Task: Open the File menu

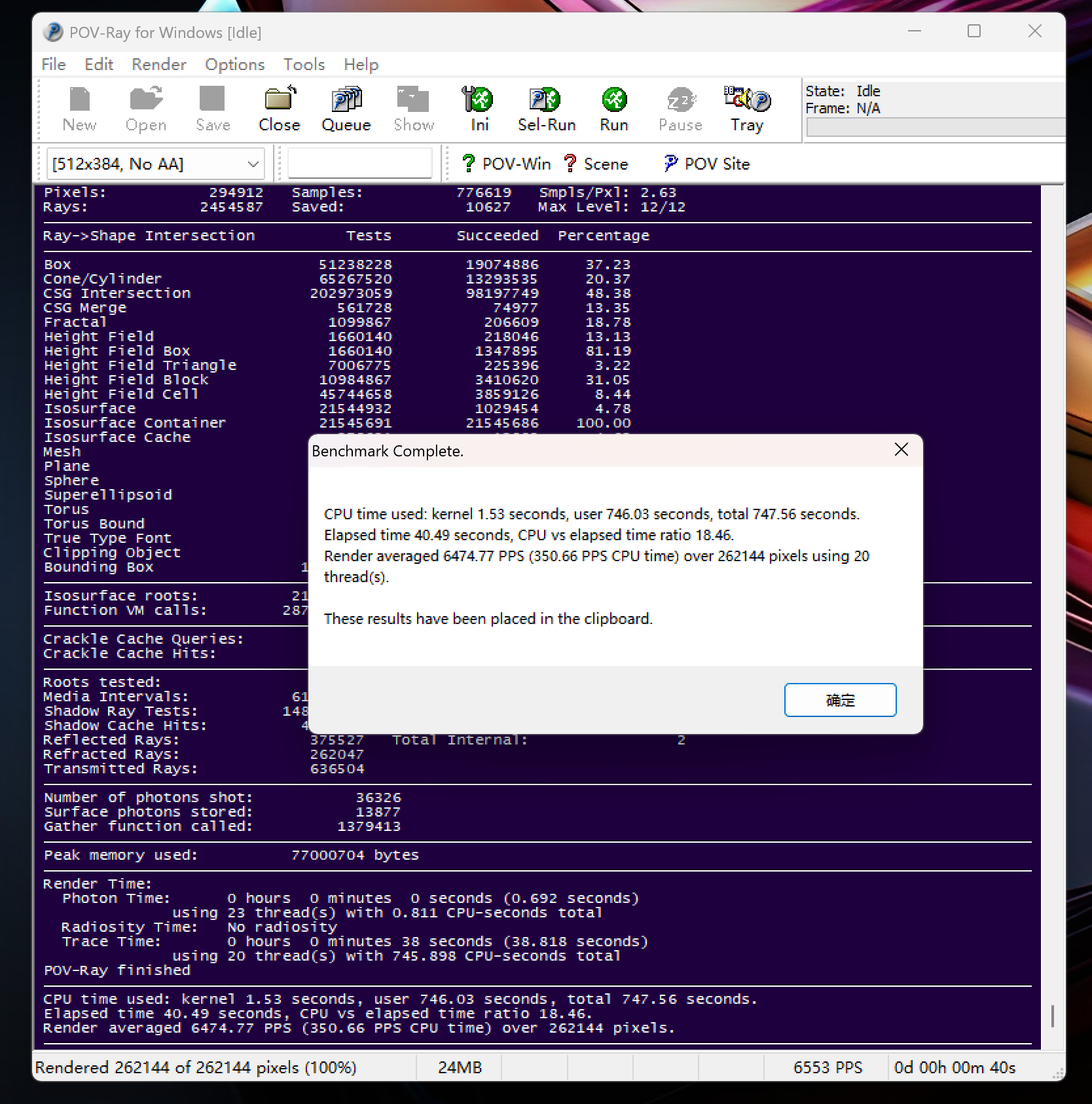Action: (52, 64)
